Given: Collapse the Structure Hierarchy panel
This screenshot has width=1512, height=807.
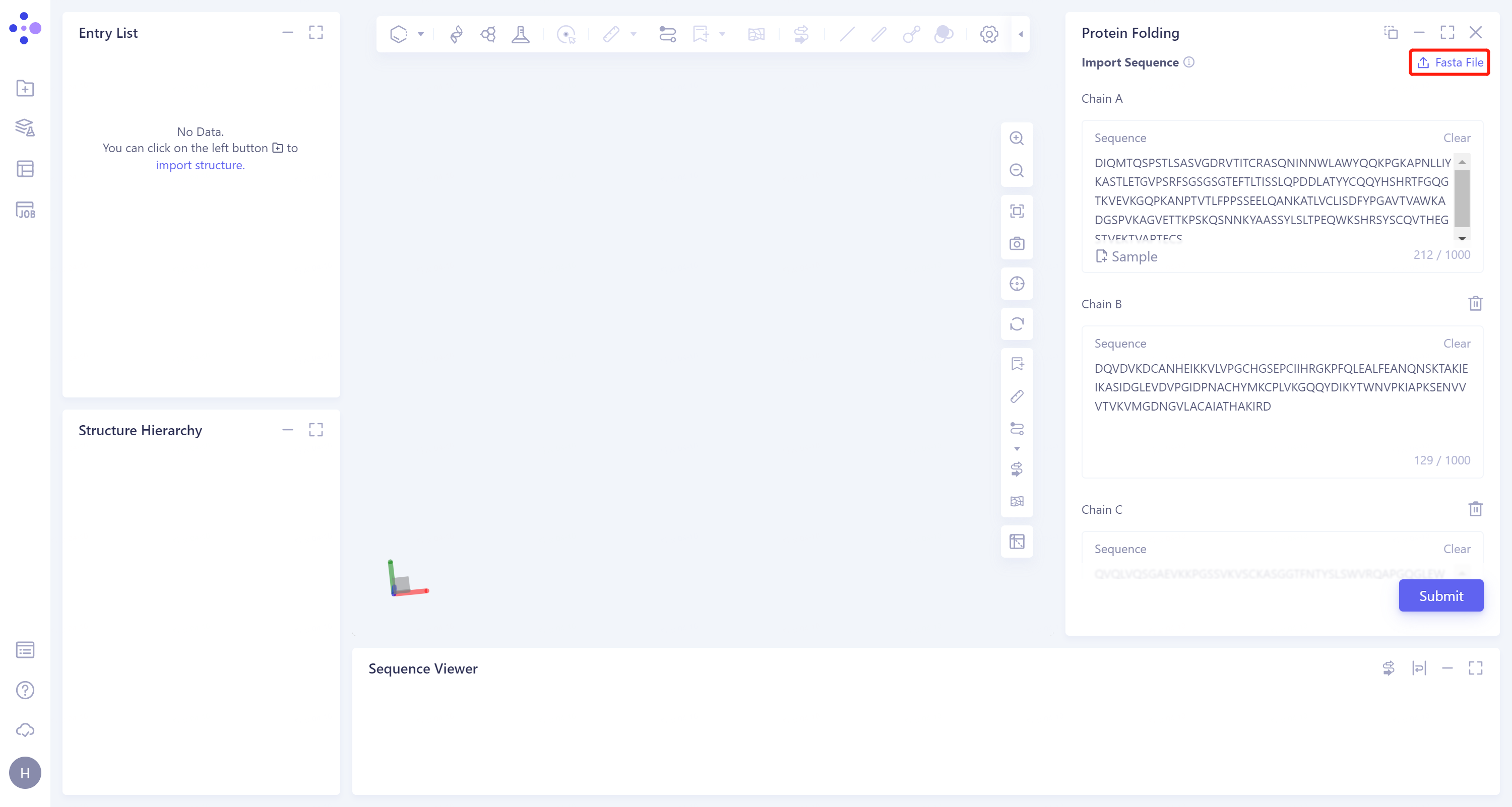Looking at the screenshot, I should tap(287, 430).
